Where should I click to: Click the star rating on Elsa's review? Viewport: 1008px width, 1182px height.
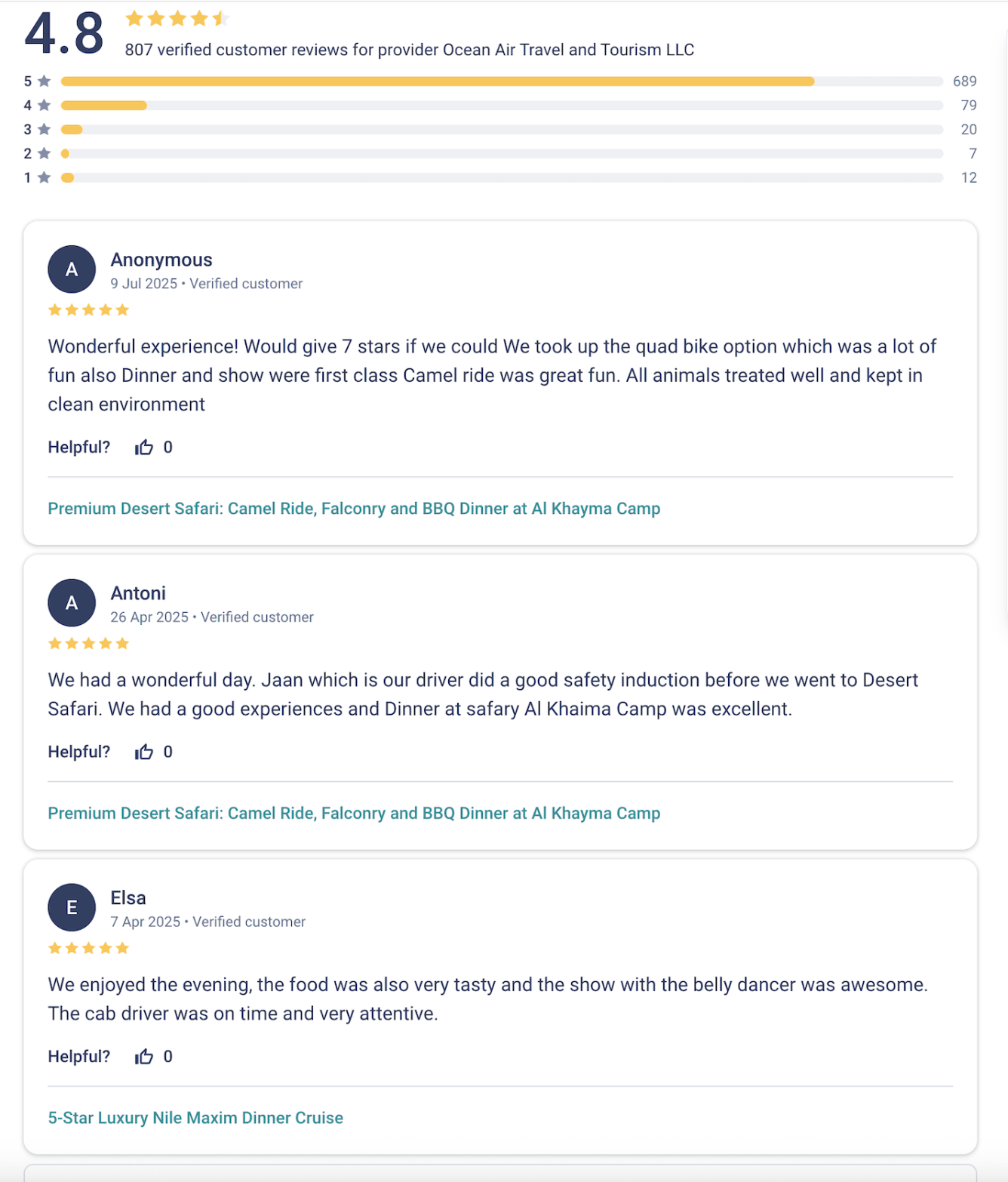coord(88,949)
